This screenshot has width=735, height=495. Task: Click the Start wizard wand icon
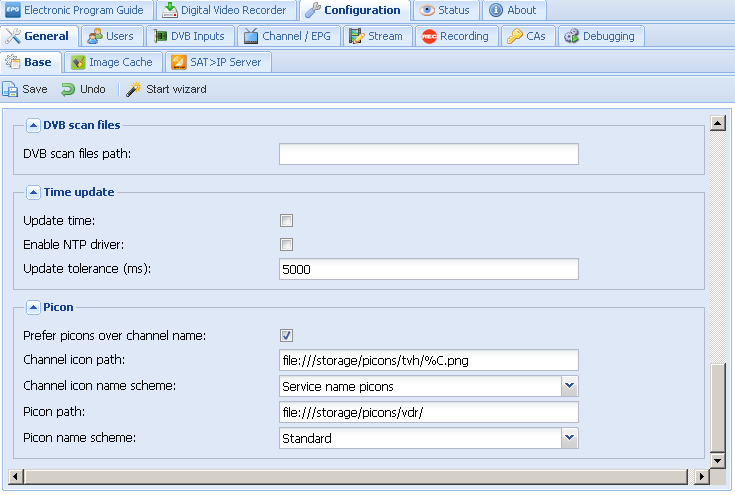pos(134,89)
